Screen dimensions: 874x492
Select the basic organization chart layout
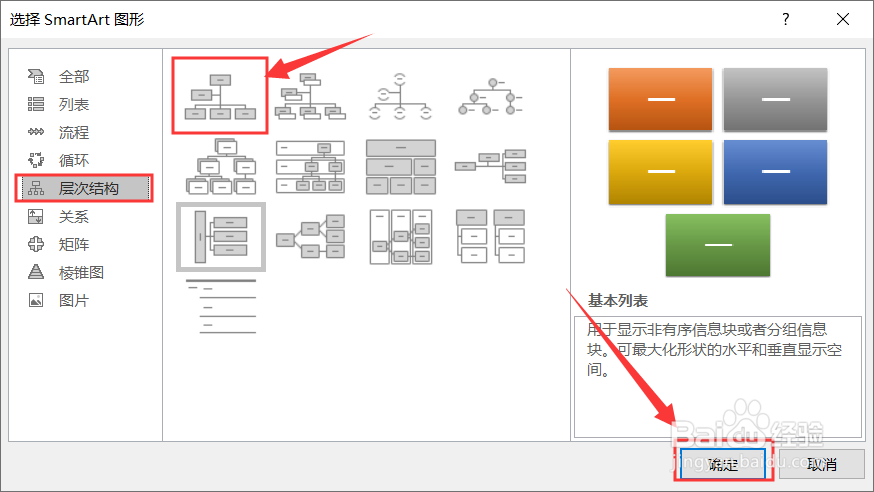coord(220,96)
